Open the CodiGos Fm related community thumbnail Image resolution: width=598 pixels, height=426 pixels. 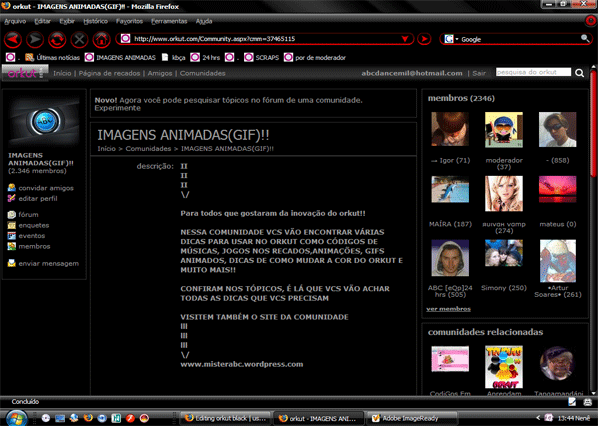pyautogui.click(x=450, y=359)
